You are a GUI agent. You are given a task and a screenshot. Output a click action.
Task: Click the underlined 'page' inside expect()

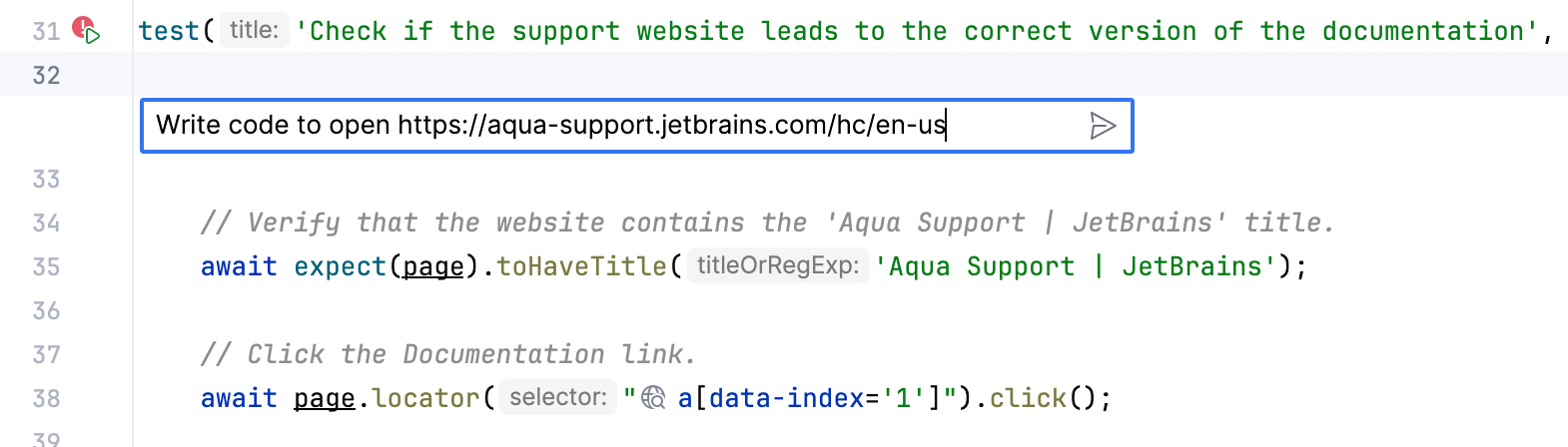point(432,267)
